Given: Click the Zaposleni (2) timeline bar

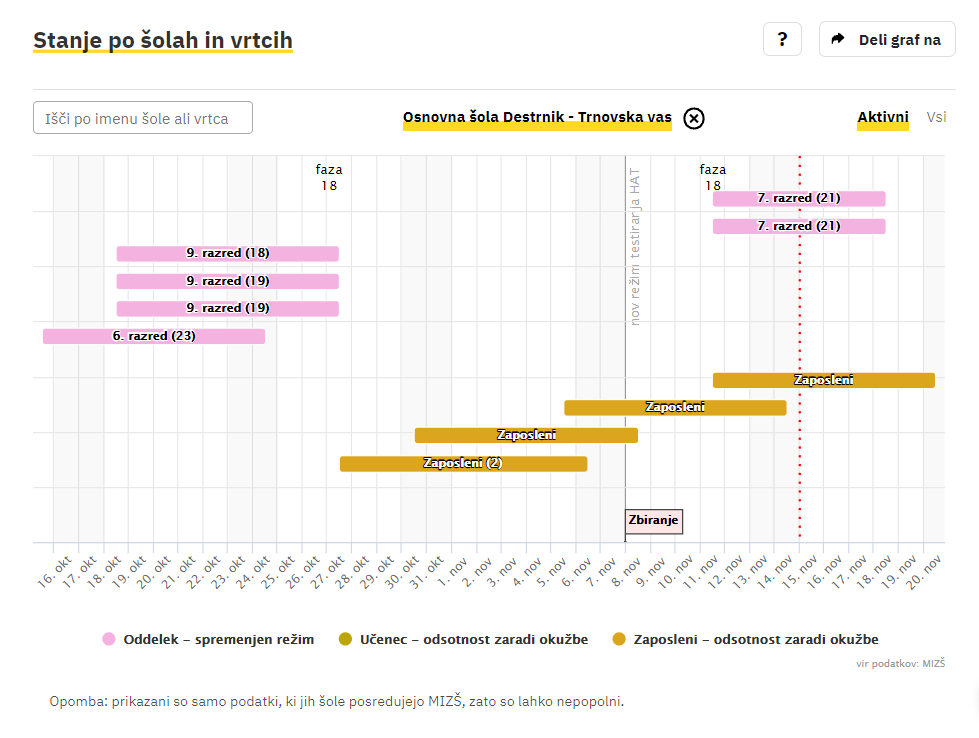Looking at the screenshot, I should (463, 463).
